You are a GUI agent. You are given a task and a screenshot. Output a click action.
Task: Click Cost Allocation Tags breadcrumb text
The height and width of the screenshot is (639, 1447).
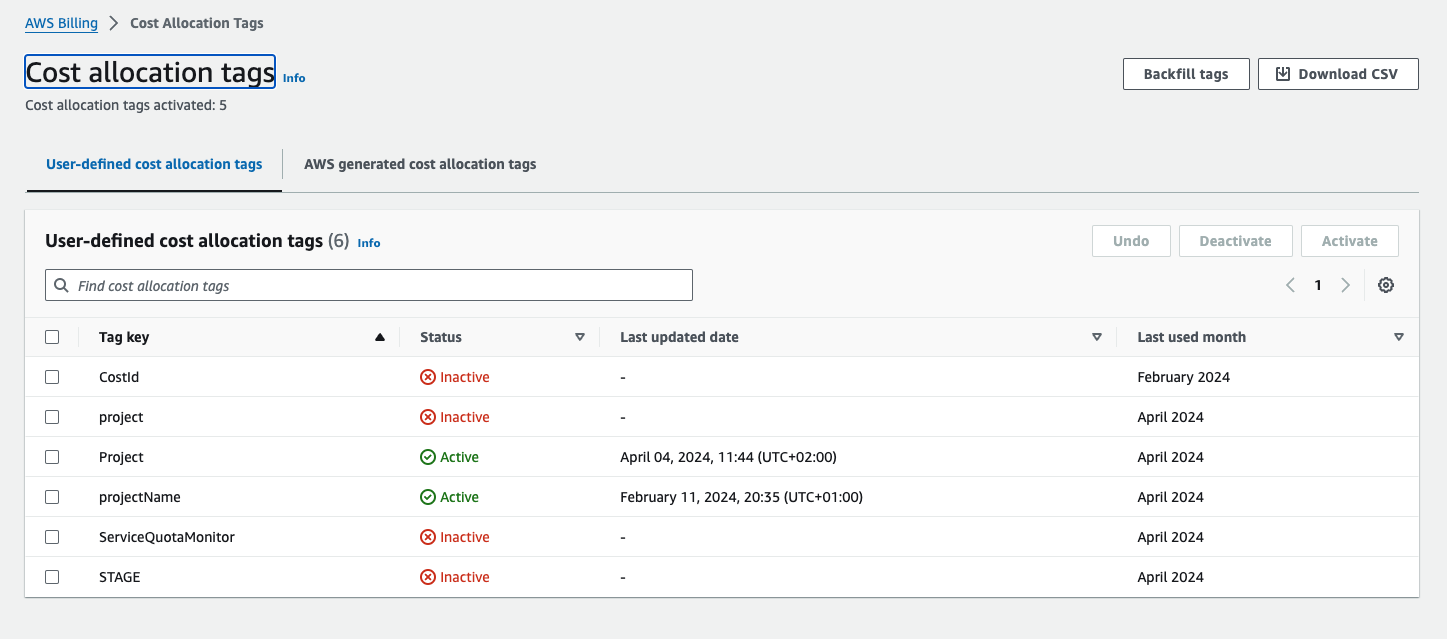pos(197,23)
